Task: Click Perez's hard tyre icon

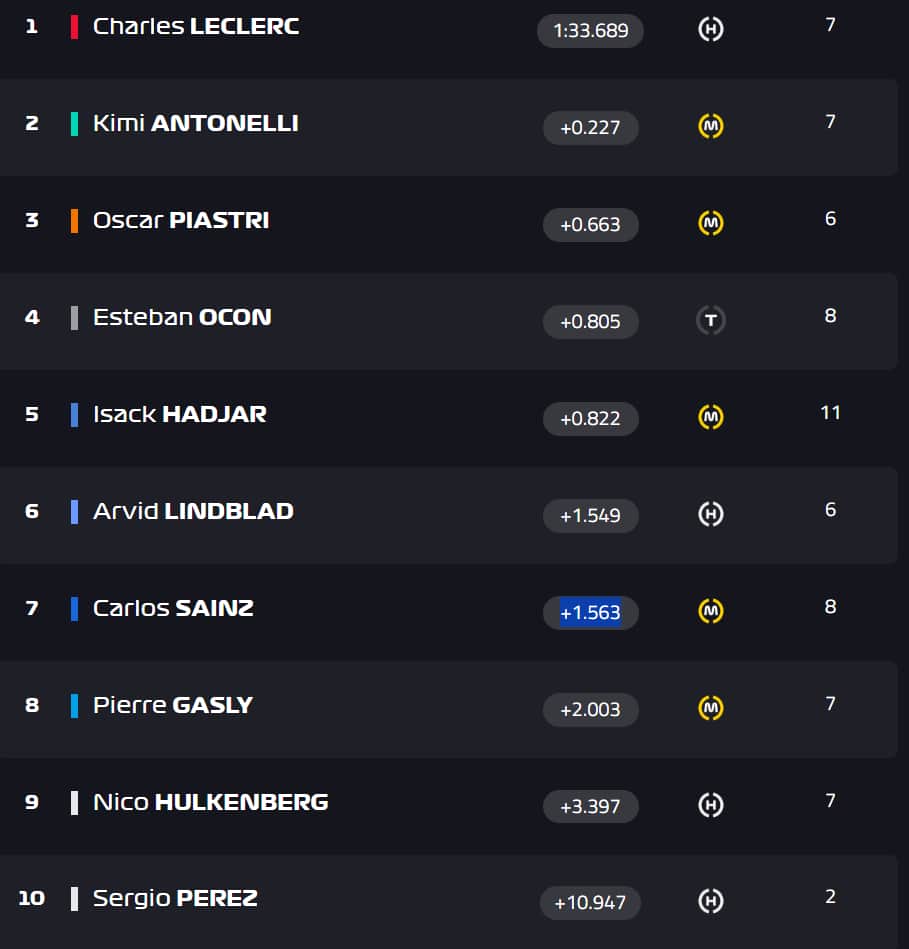Action: [710, 902]
